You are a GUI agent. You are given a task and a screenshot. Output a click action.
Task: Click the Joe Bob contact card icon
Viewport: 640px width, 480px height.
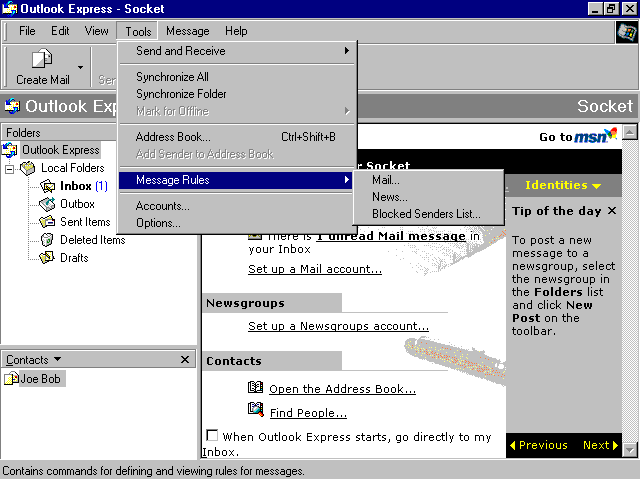(x=11, y=379)
